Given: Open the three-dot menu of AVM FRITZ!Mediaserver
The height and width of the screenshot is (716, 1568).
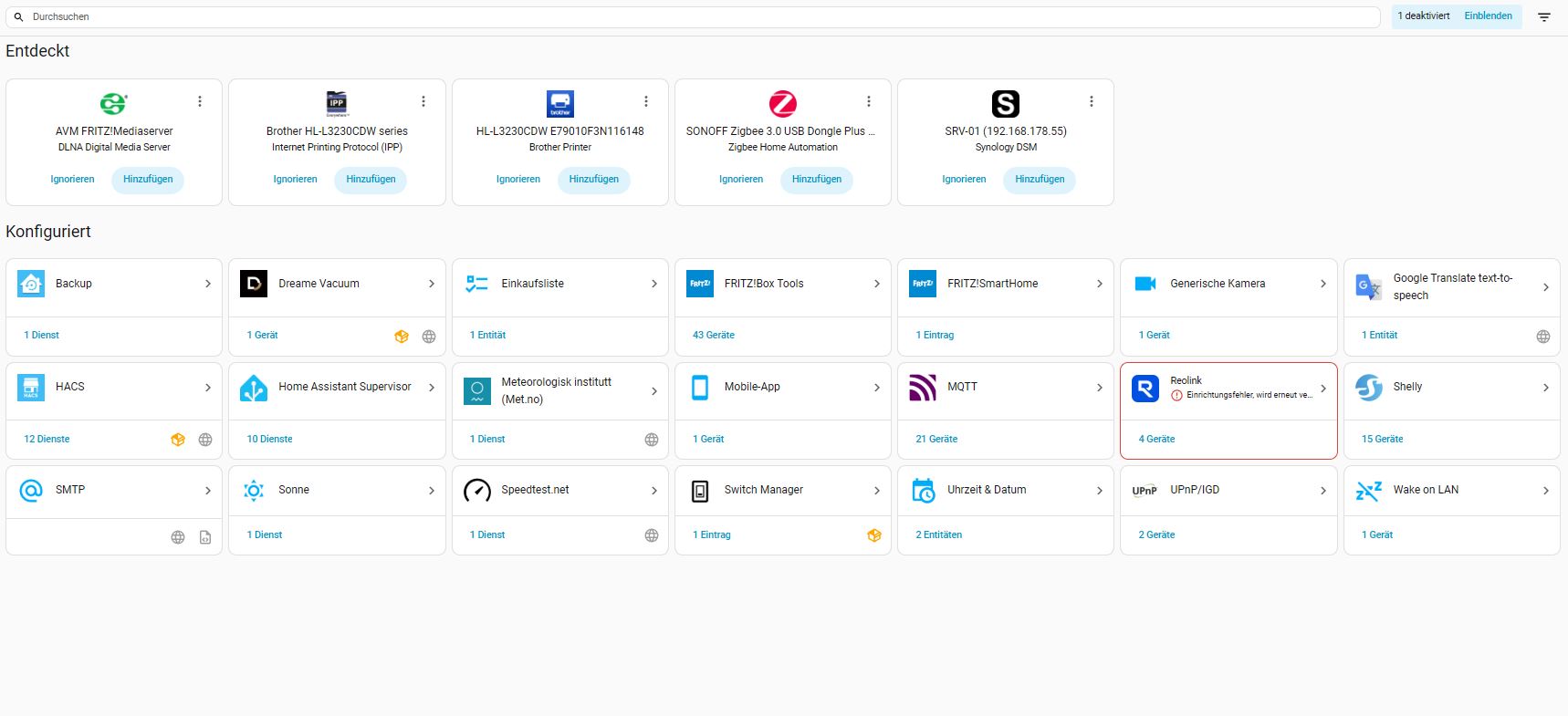Looking at the screenshot, I should coord(200,101).
